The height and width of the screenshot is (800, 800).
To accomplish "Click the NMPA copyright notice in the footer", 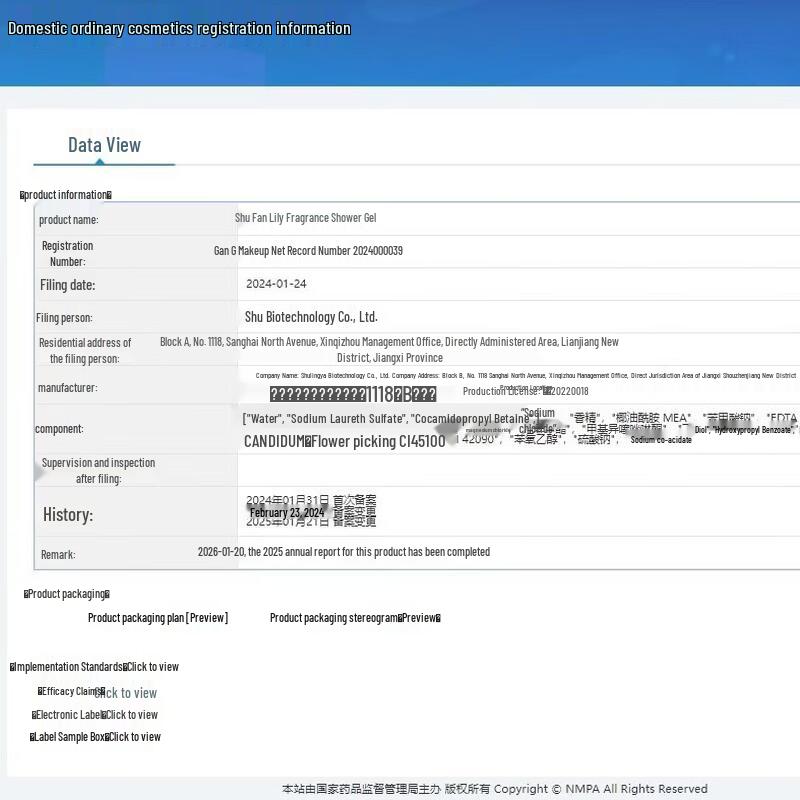I will pos(495,789).
